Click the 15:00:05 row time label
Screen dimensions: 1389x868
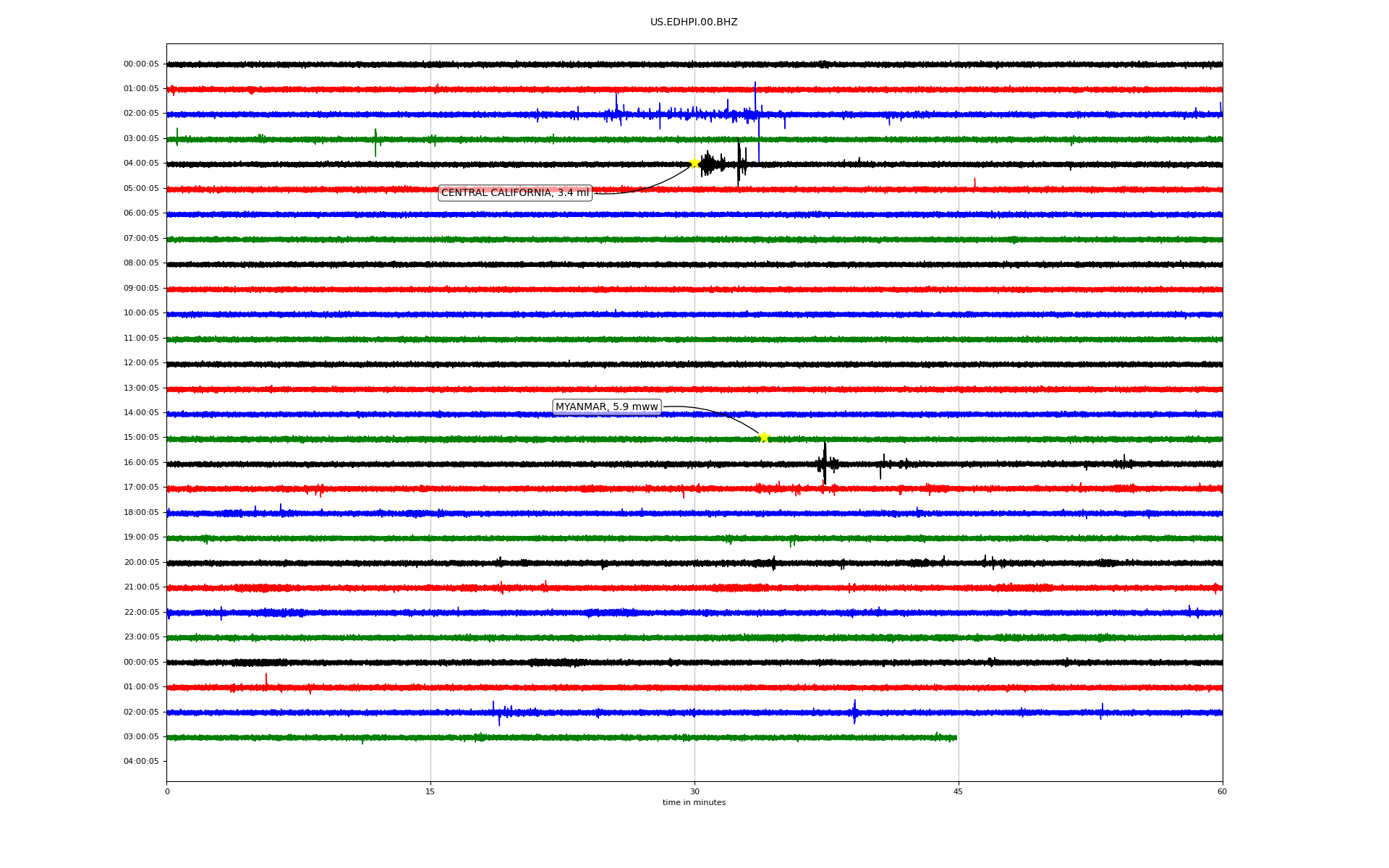(x=141, y=437)
